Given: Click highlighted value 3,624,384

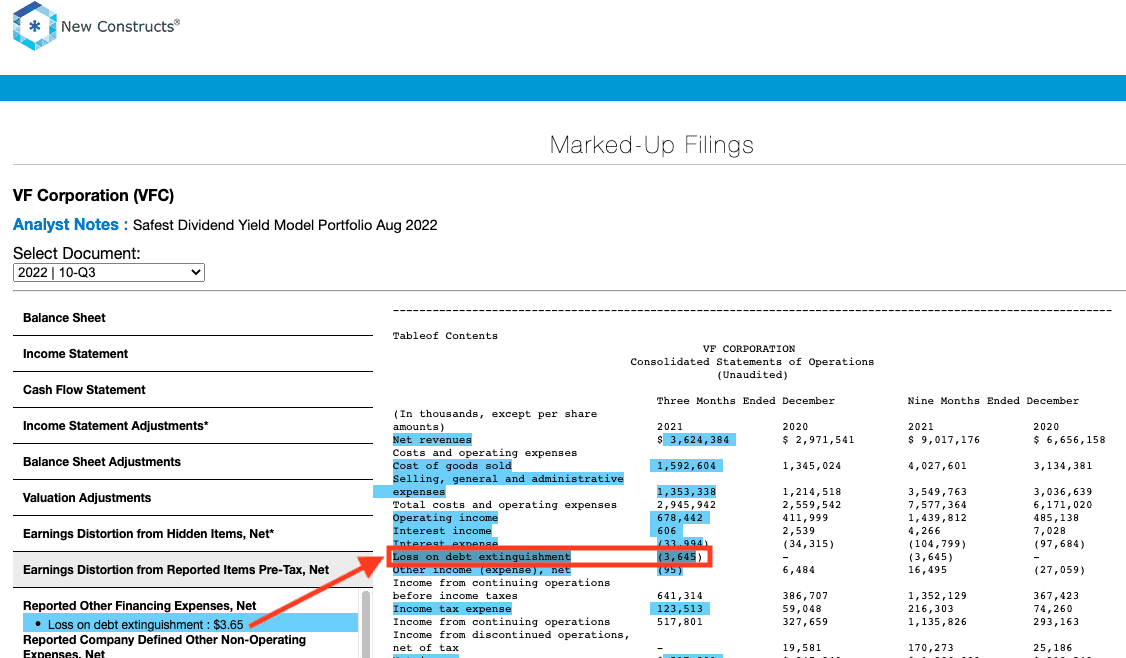Looking at the screenshot, I should click(x=699, y=440).
